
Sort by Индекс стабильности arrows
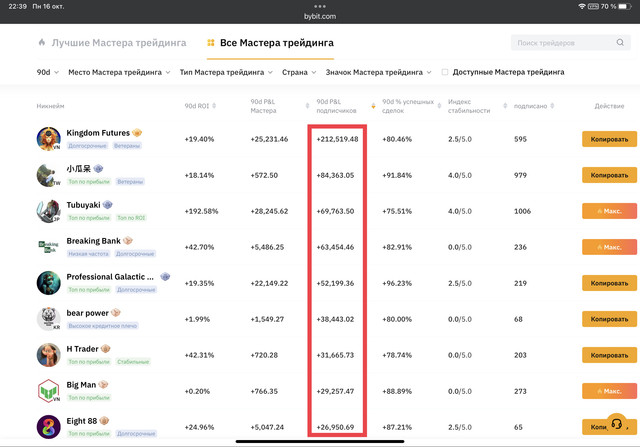505,106
